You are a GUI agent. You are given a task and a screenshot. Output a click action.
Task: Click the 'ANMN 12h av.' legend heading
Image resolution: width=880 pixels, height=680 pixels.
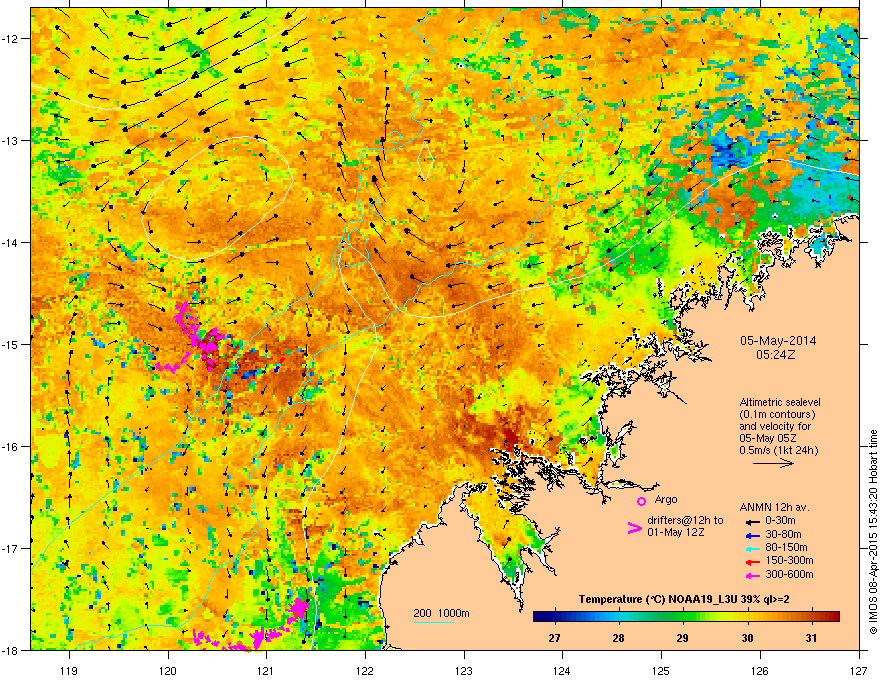pos(774,508)
